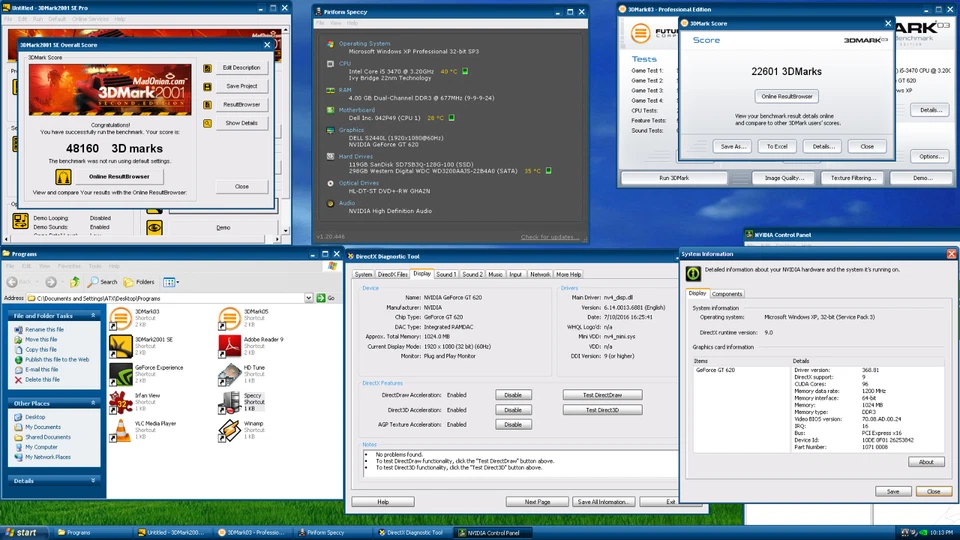Viewport: 960px width, 540px height.
Task: Collapse the File and Folder Tasks panel
Action: pos(93,315)
